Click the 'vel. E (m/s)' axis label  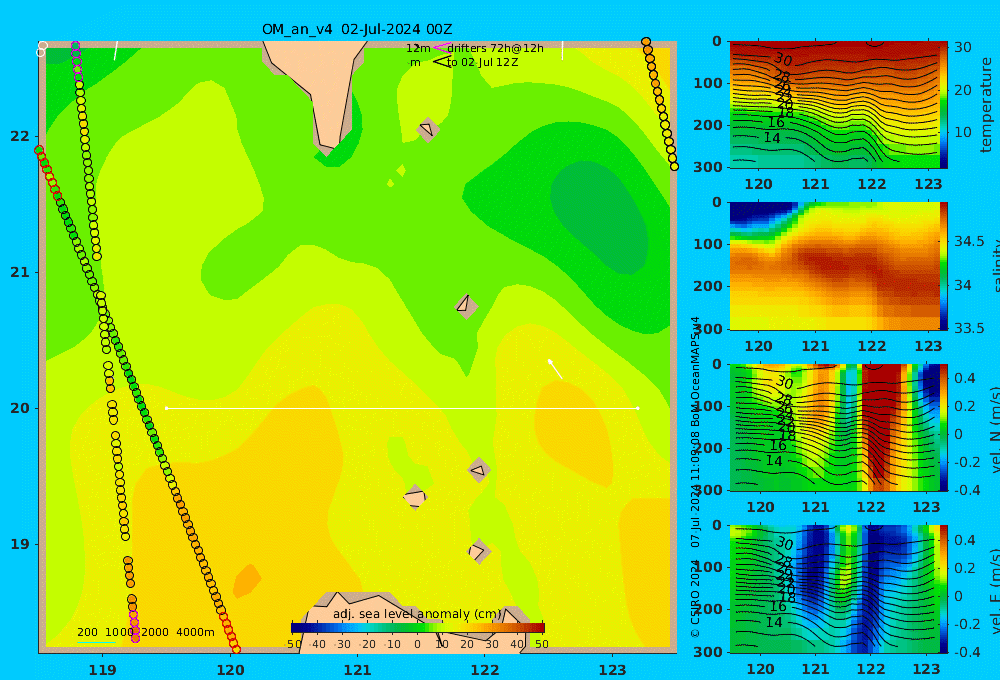pos(994,589)
